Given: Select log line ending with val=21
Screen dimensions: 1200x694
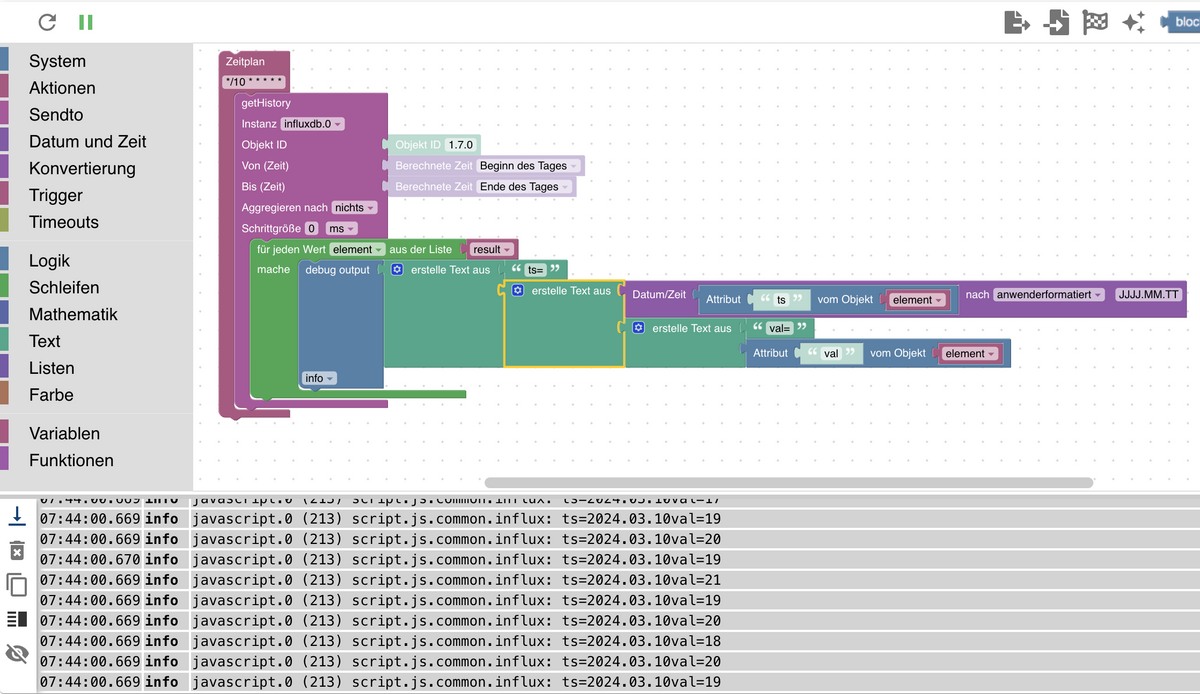Looking at the screenshot, I should pyautogui.click(x=619, y=580).
